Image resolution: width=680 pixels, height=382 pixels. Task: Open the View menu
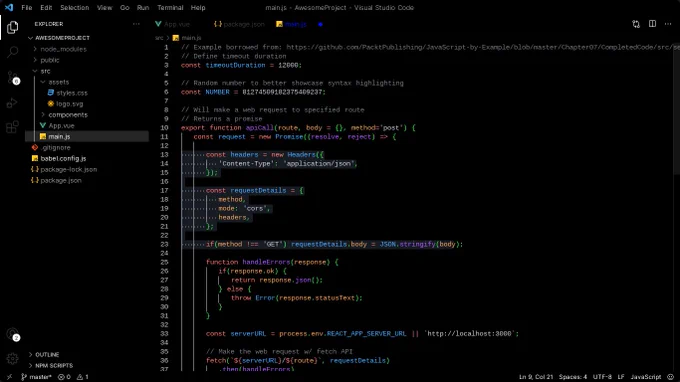[x=105, y=7]
